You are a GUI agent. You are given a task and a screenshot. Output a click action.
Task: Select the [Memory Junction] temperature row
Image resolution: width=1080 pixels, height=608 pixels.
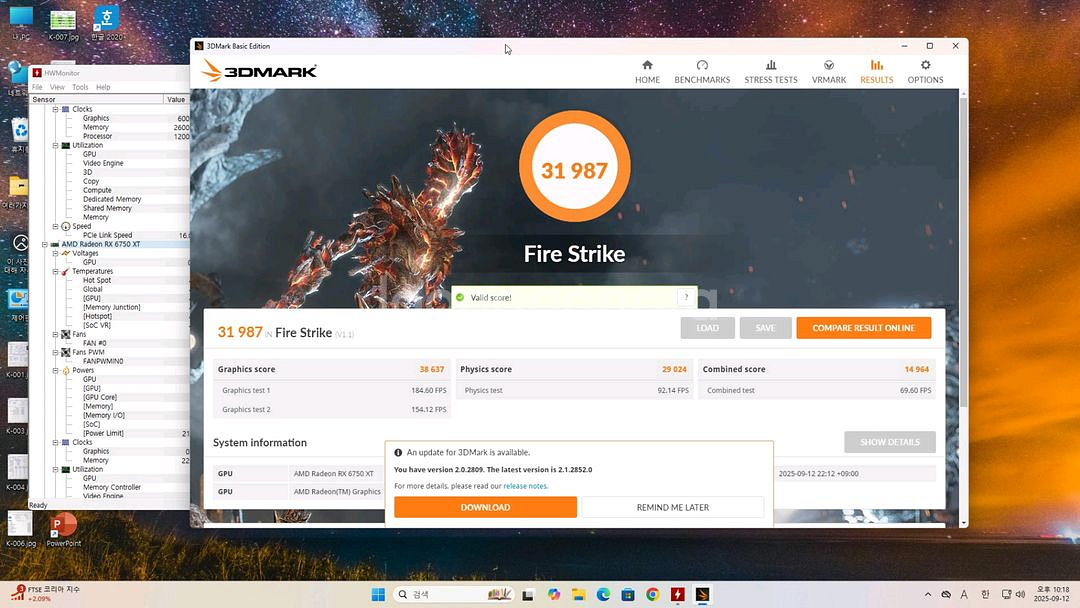click(x=112, y=307)
